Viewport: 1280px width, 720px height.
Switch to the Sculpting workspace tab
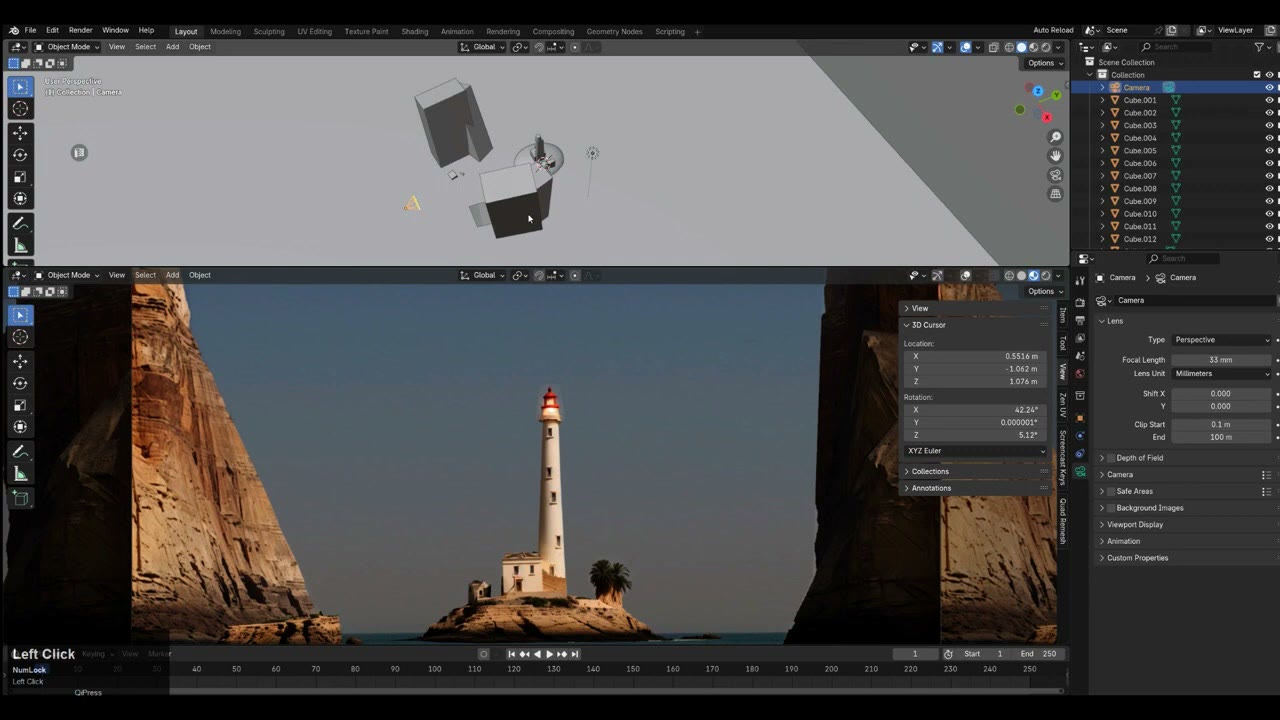tap(269, 32)
